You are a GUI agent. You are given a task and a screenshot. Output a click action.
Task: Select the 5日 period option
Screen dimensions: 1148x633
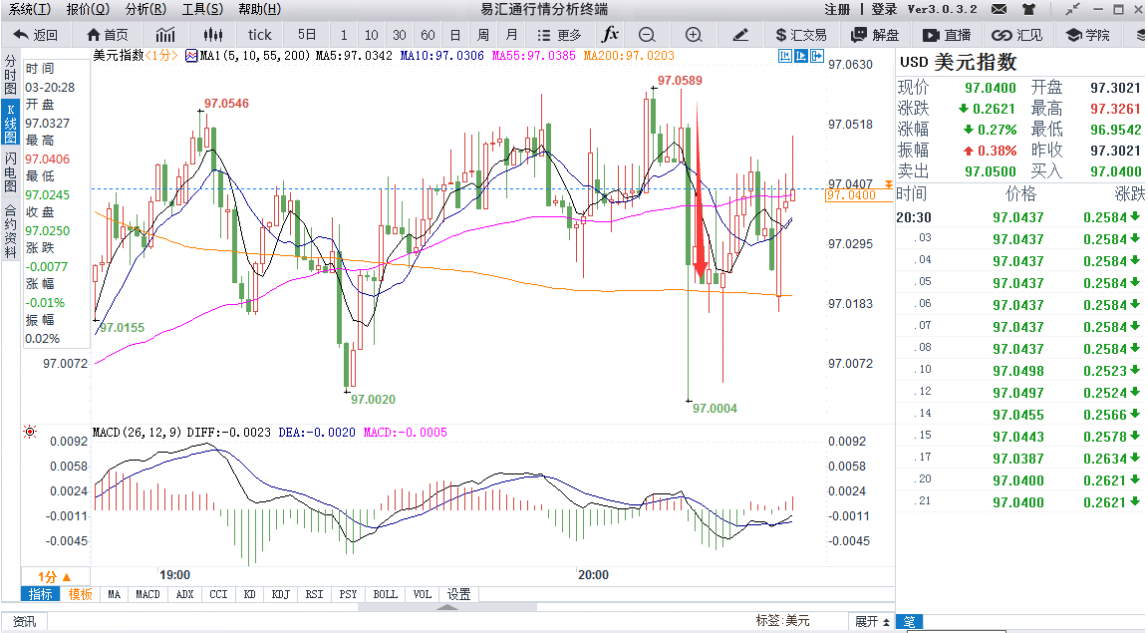coord(307,35)
